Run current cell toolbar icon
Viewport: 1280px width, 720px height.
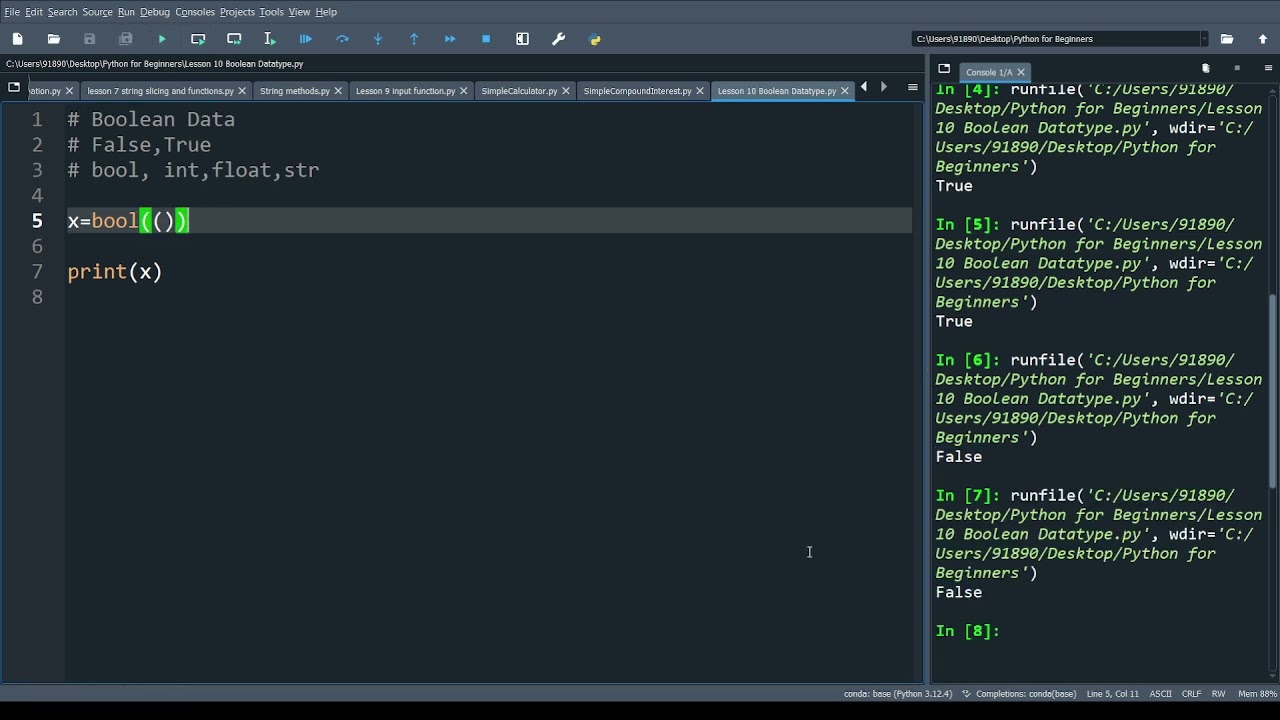198,39
